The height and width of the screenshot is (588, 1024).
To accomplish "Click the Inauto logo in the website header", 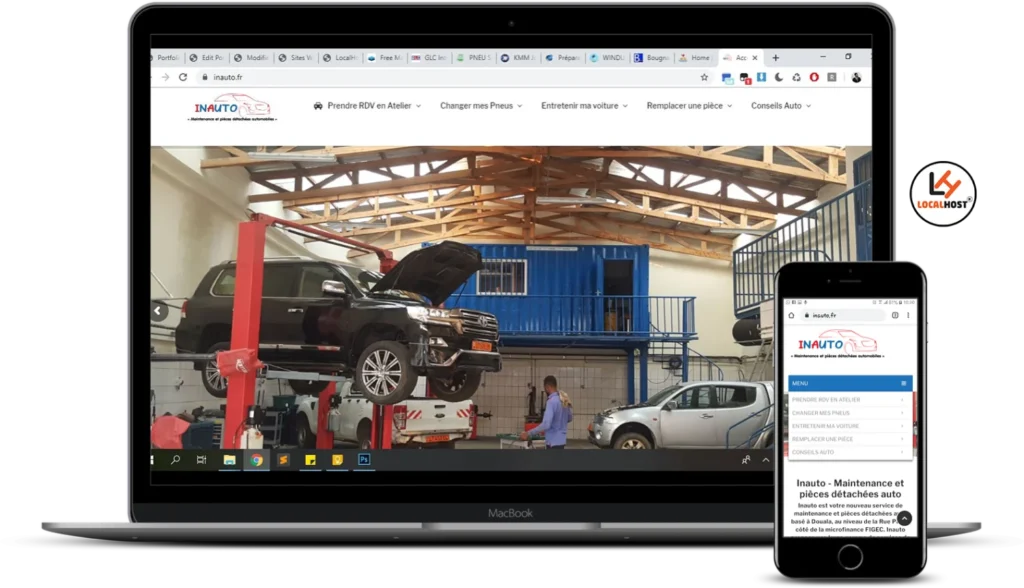I will coord(232,107).
